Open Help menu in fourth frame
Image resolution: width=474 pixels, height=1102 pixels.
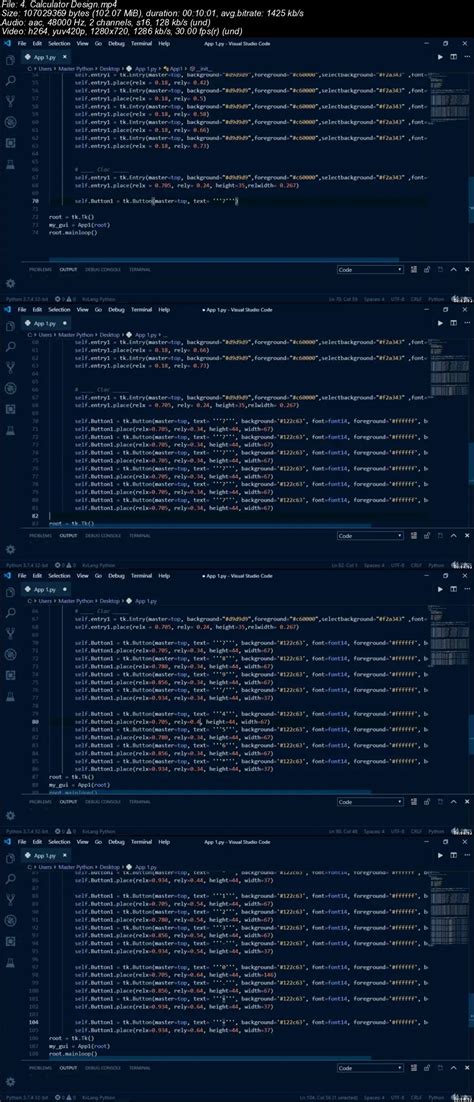click(164, 841)
